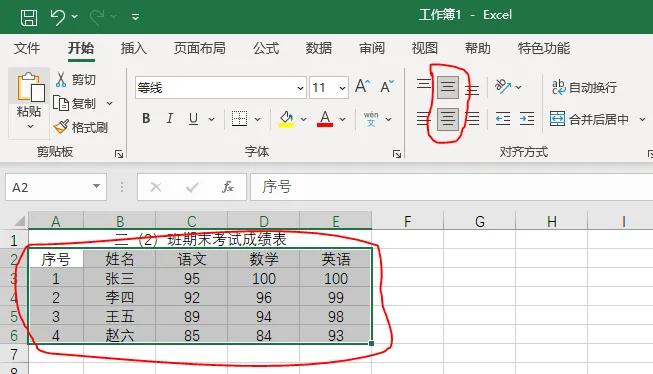This screenshot has width=653, height=374.
Task: Switch to the 开始 ribbon tab
Action: click(x=81, y=48)
